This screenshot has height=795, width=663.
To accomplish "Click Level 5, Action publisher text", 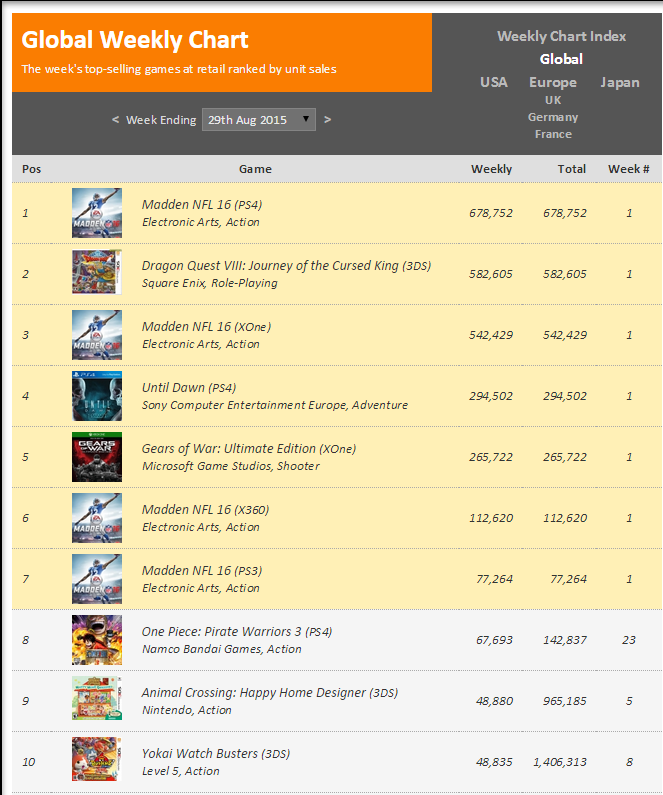I will pos(180,771).
